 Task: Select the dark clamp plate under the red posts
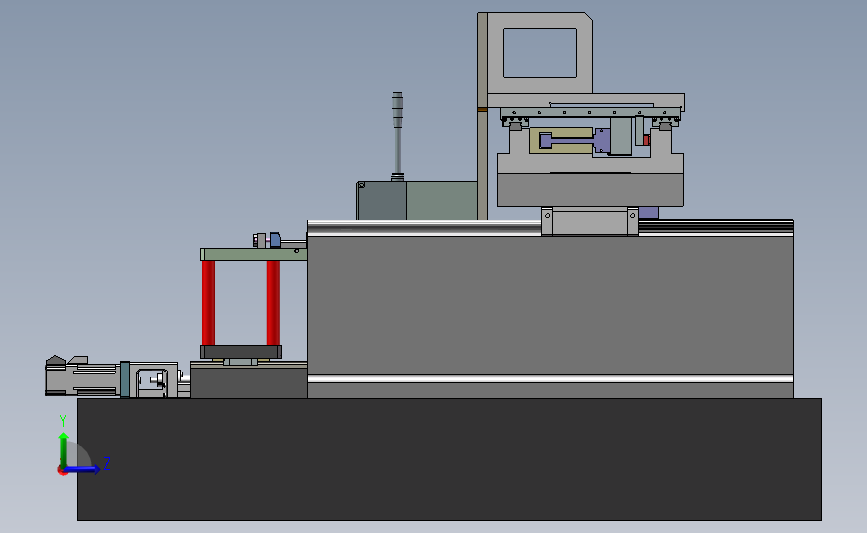(x=241, y=352)
